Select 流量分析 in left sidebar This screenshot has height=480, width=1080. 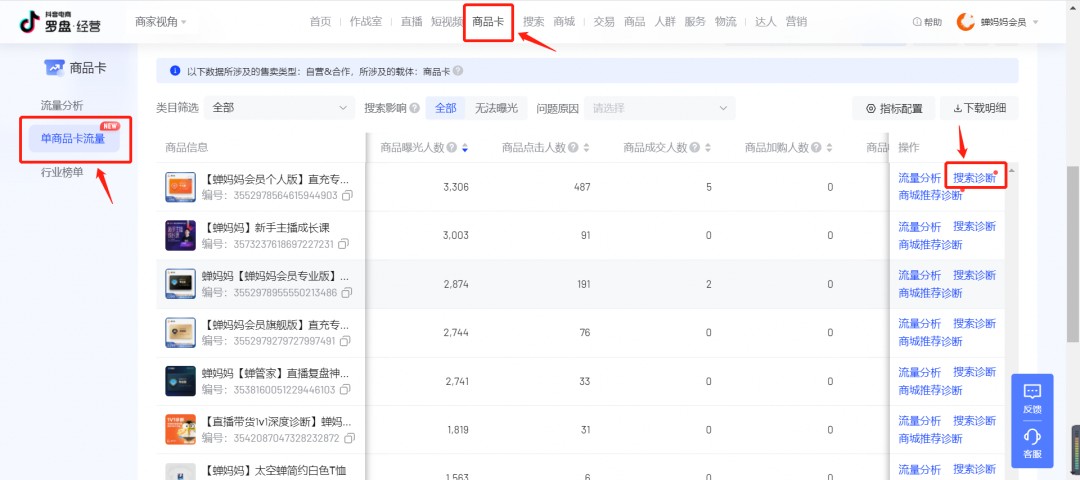click(x=62, y=105)
